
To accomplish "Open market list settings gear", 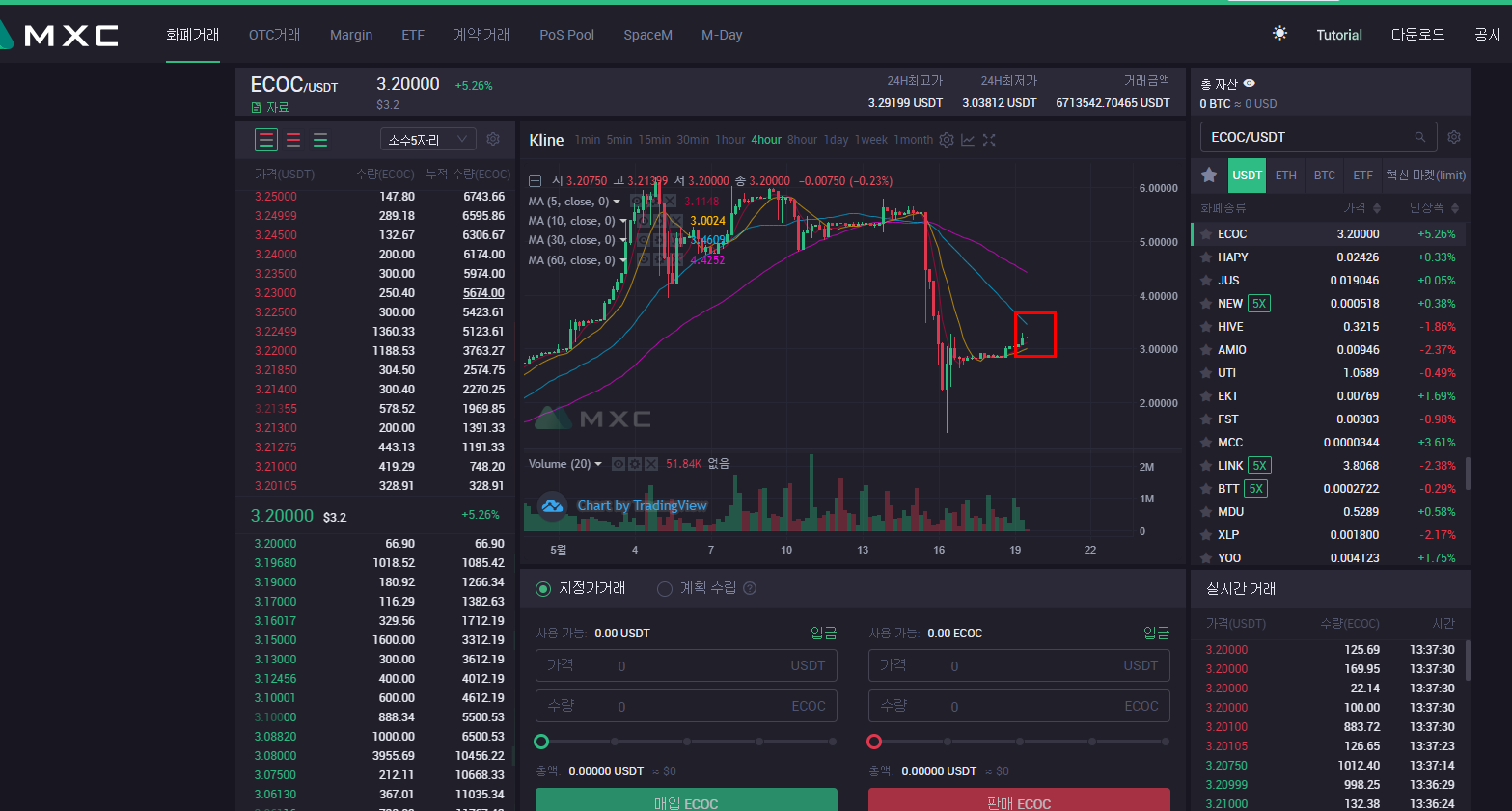I will point(1454,137).
